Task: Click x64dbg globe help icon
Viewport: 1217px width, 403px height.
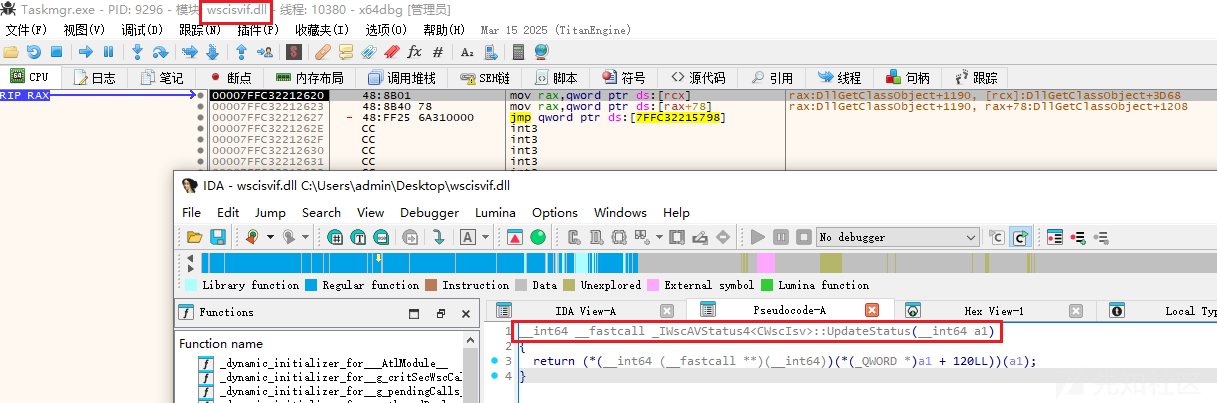Action: coord(541,51)
